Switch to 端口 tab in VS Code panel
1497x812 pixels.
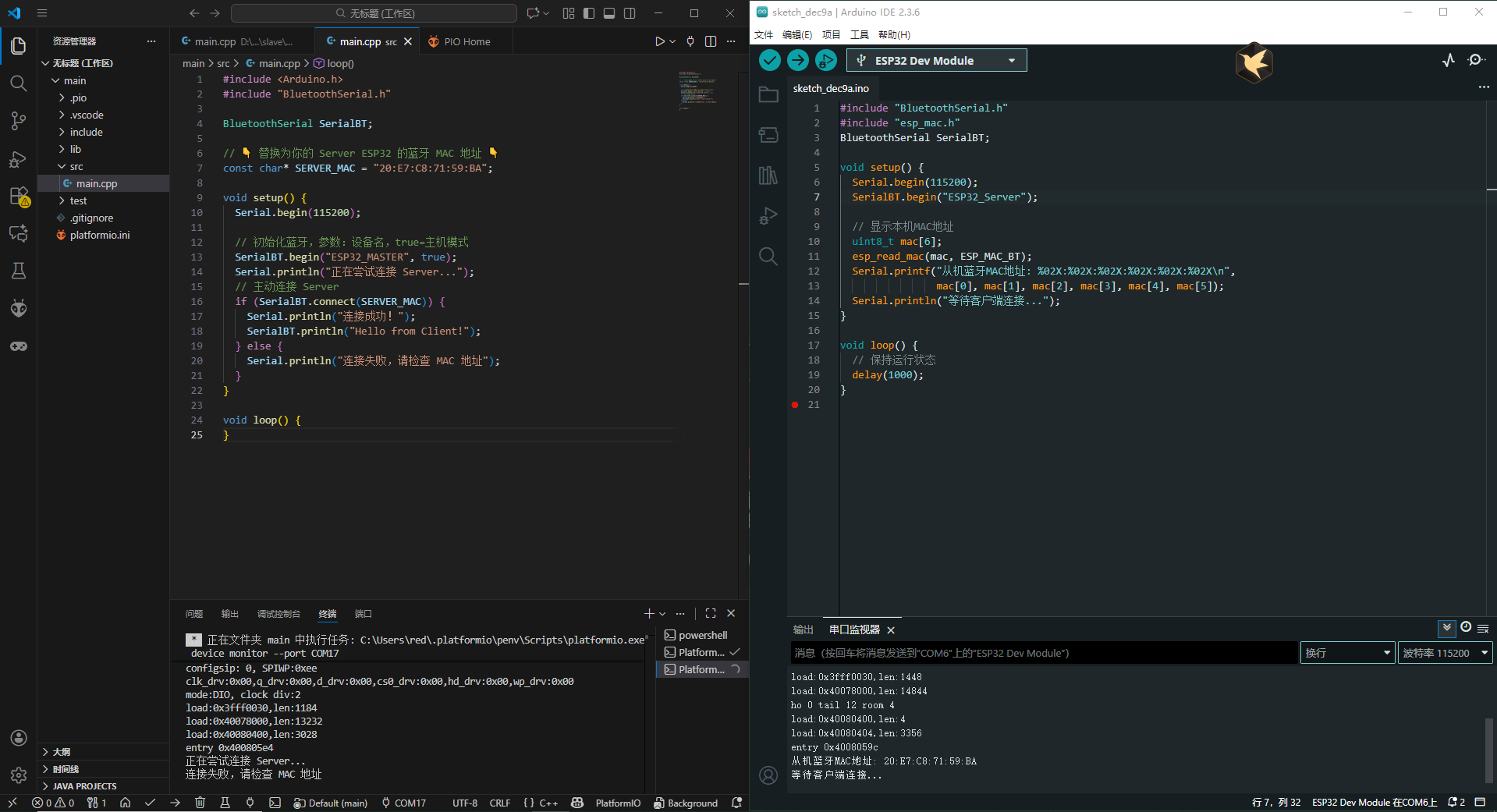coord(363,614)
